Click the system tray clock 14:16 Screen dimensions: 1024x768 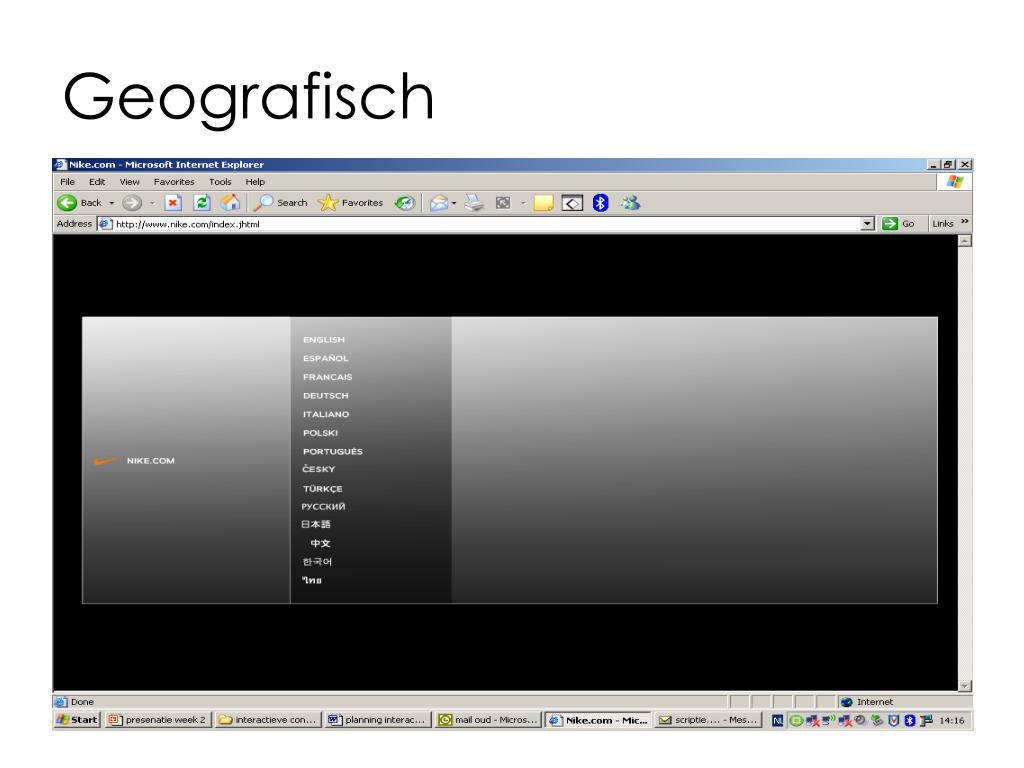pyautogui.click(x=952, y=720)
